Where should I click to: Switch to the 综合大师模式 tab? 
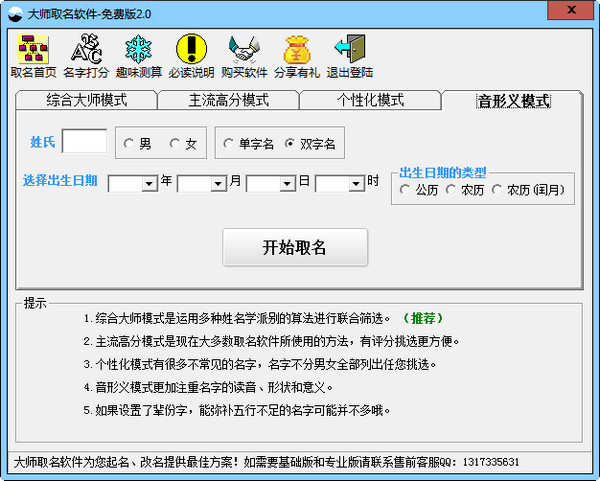[x=87, y=100]
